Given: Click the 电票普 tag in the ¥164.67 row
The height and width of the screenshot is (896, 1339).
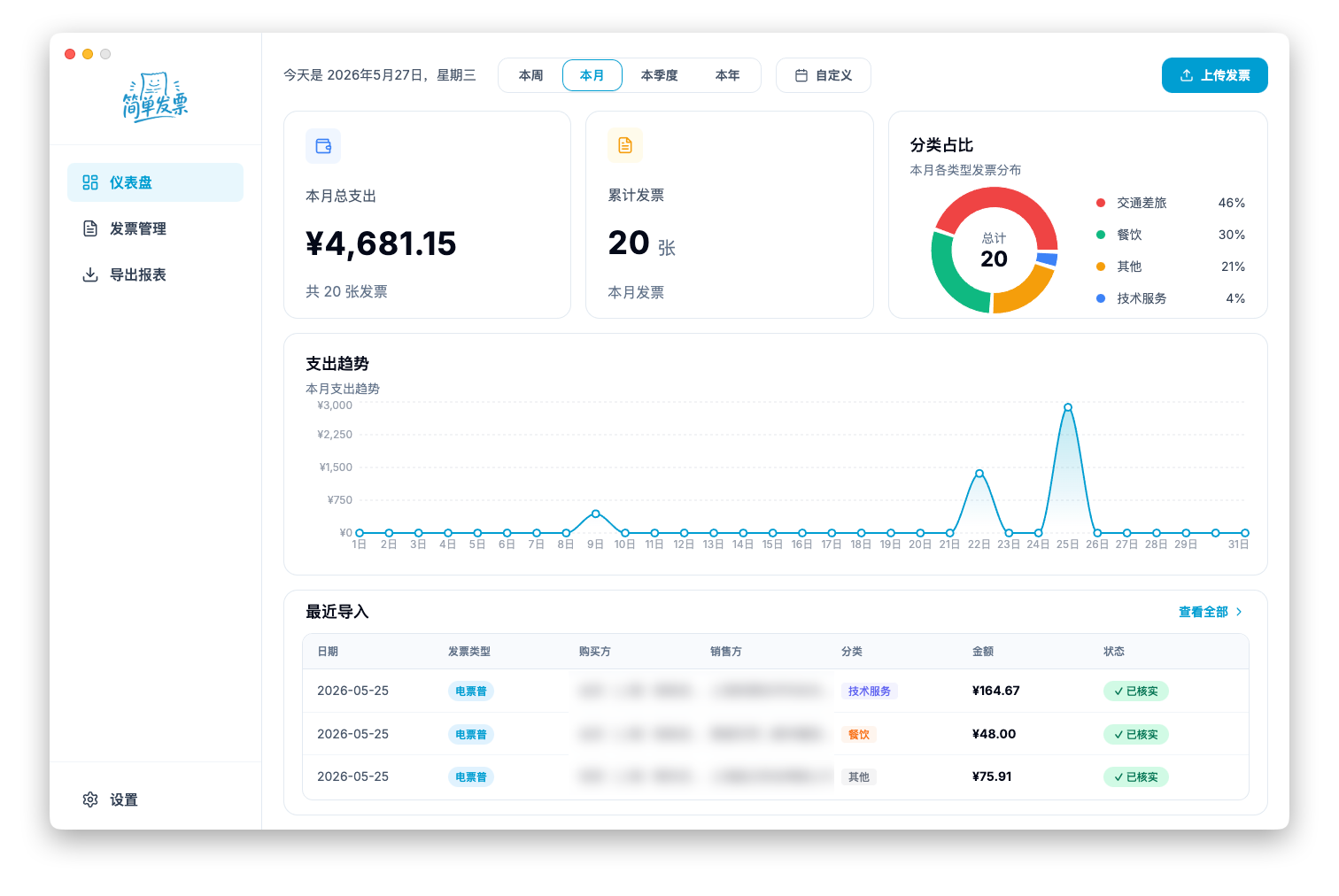Looking at the screenshot, I should click(x=471, y=691).
